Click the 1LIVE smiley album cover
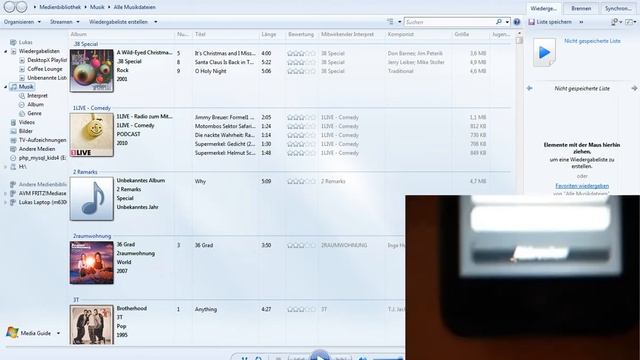Viewport: 640px width, 360px height. coord(91,135)
